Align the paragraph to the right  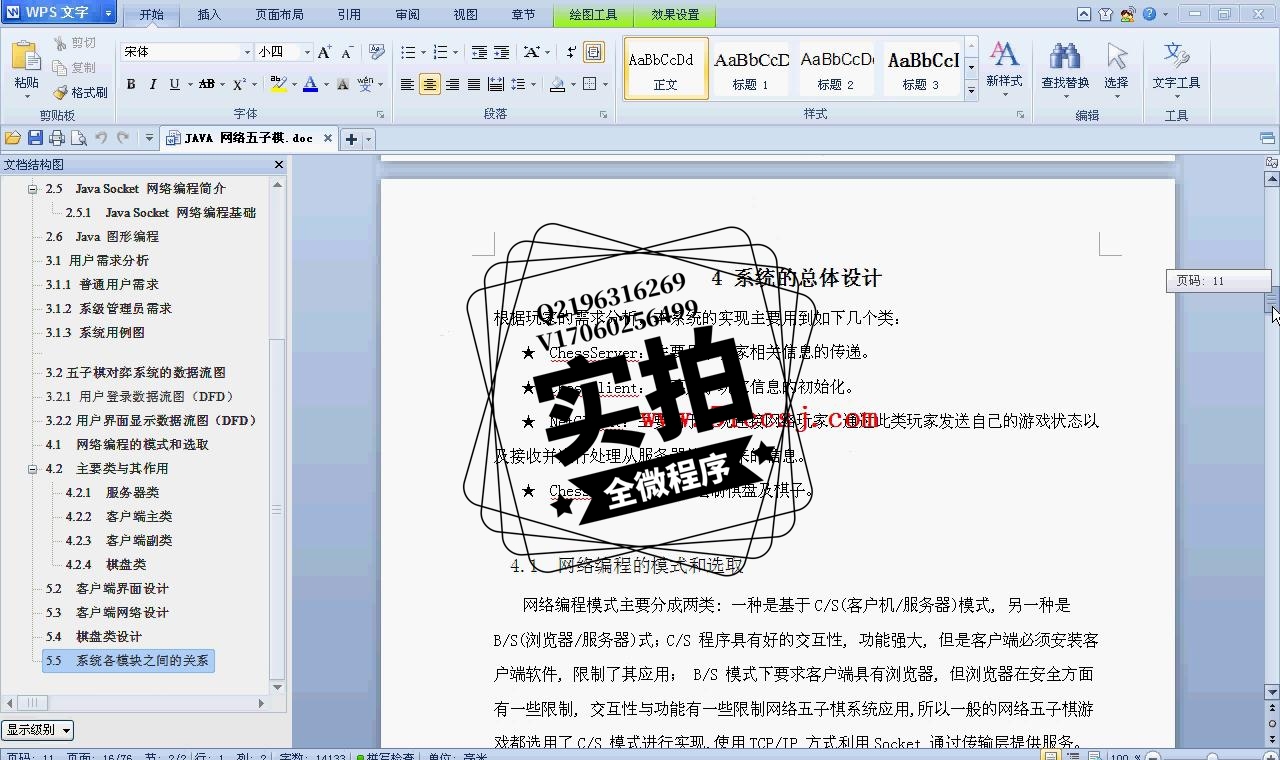[x=452, y=84]
